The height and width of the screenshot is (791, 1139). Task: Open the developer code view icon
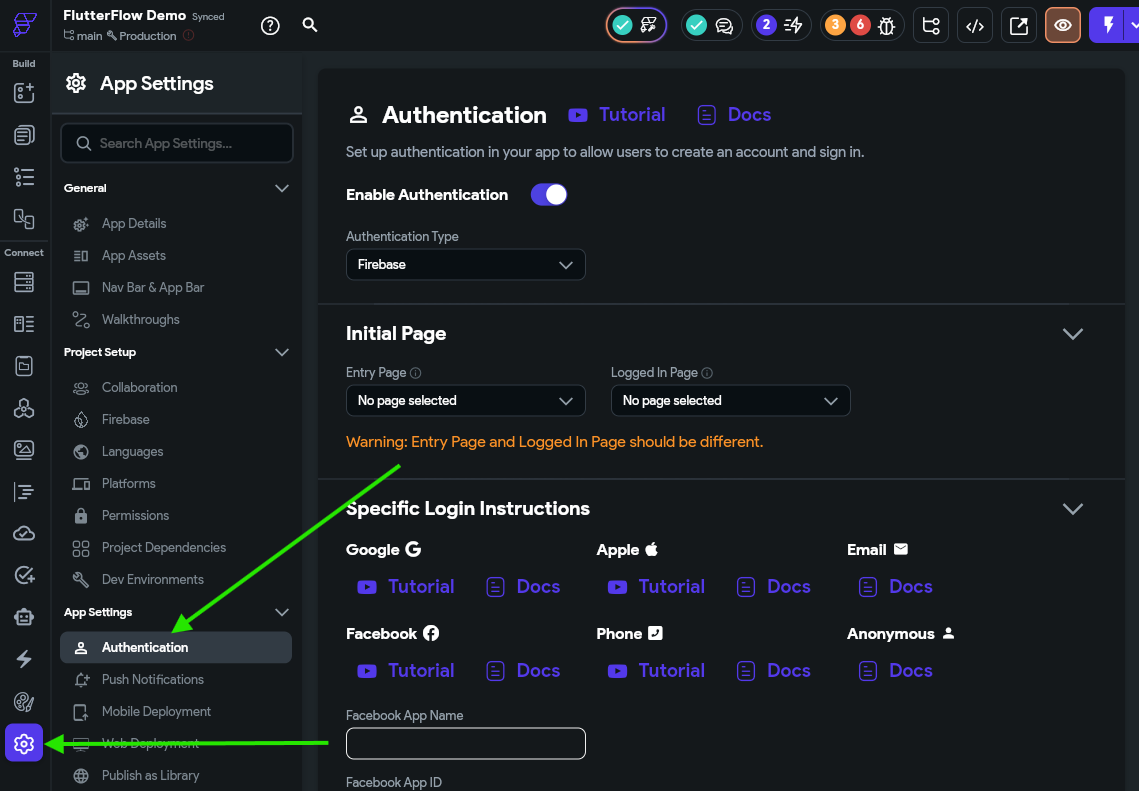[x=975, y=25]
